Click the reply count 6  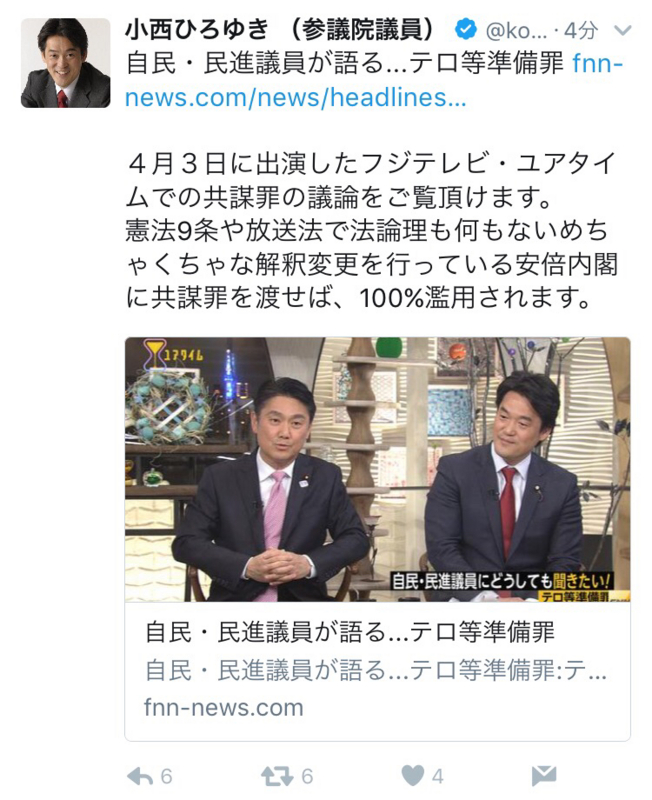(x=166, y=777)
